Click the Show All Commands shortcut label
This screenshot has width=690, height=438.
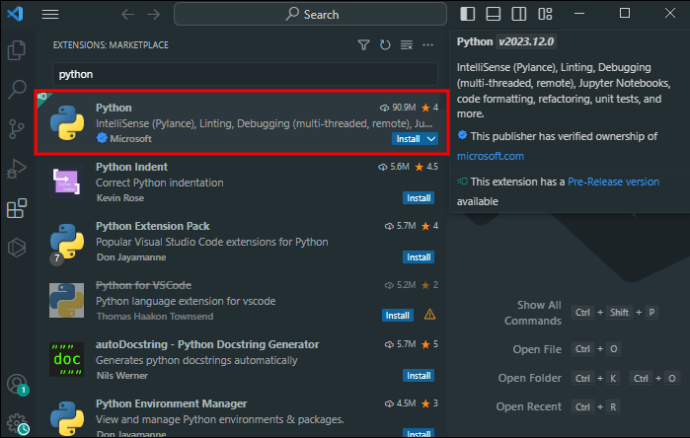point(533,313)
